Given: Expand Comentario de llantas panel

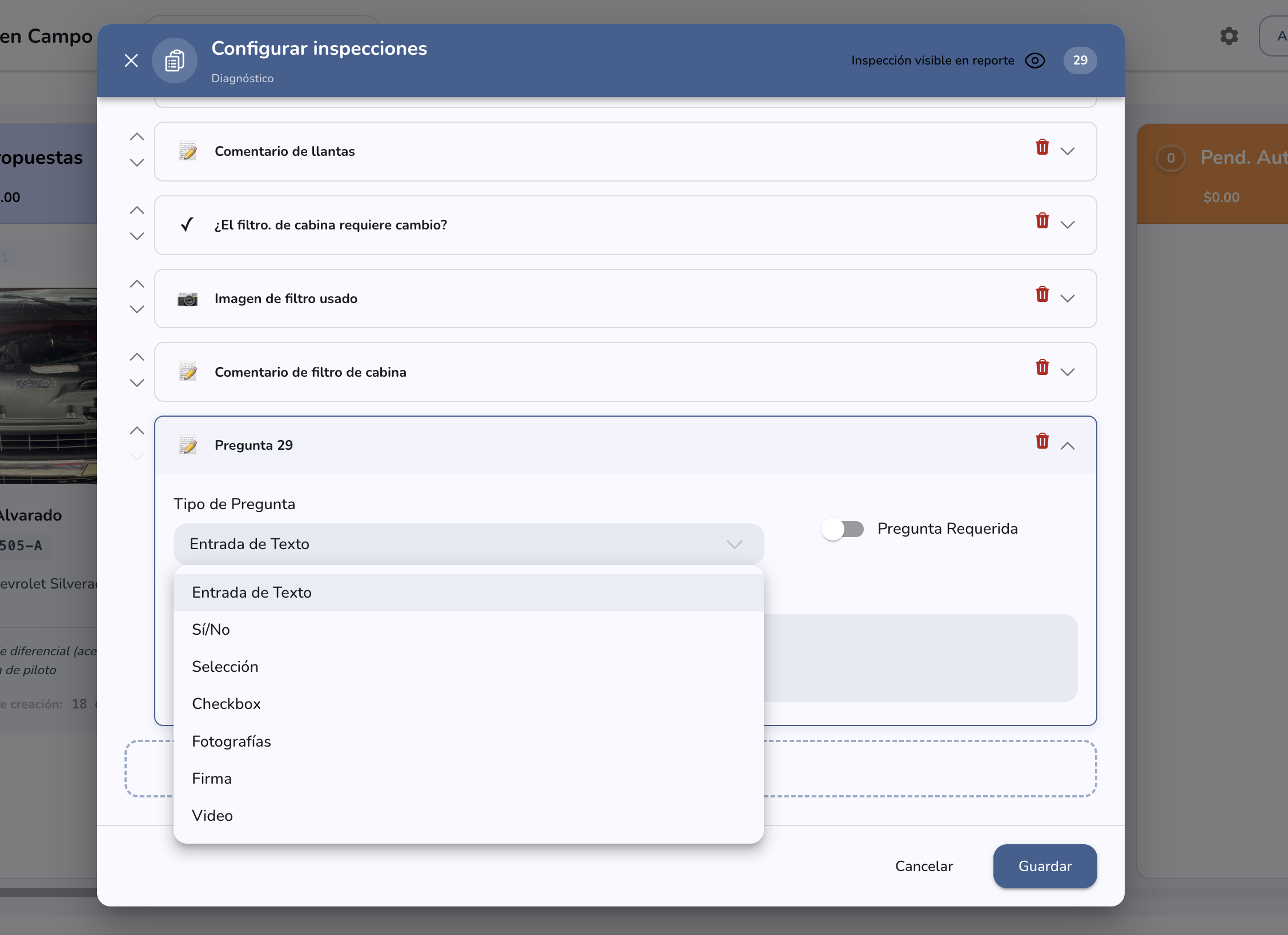Looking at the screenshot, I should tap(1068, 151).
